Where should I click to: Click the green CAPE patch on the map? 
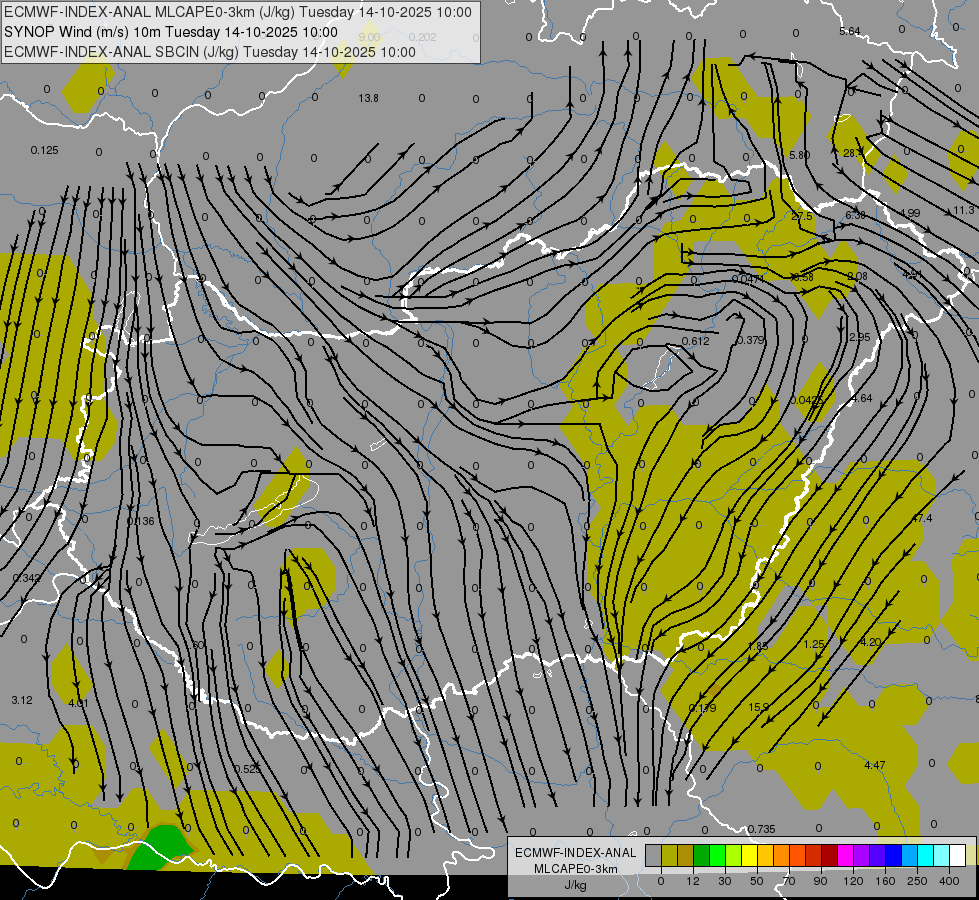point(159,848)
